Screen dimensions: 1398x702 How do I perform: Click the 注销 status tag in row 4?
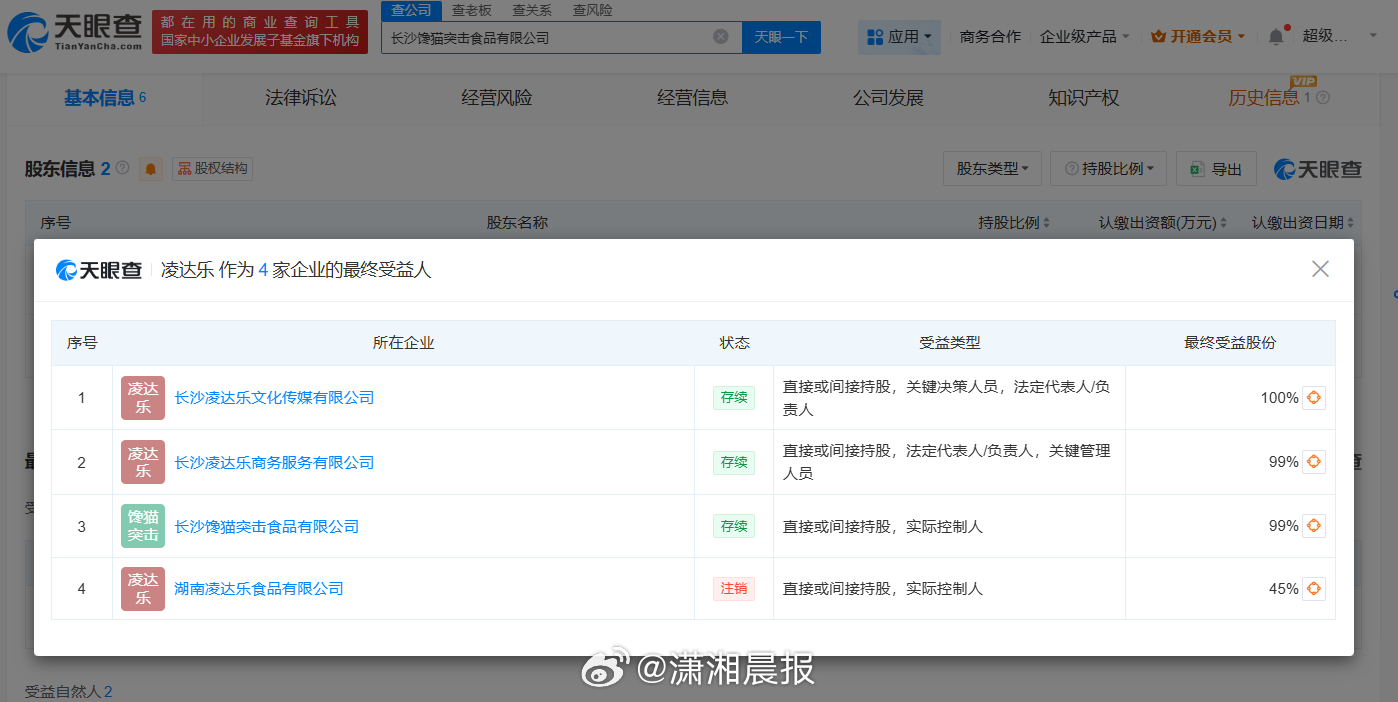(734, 589)
